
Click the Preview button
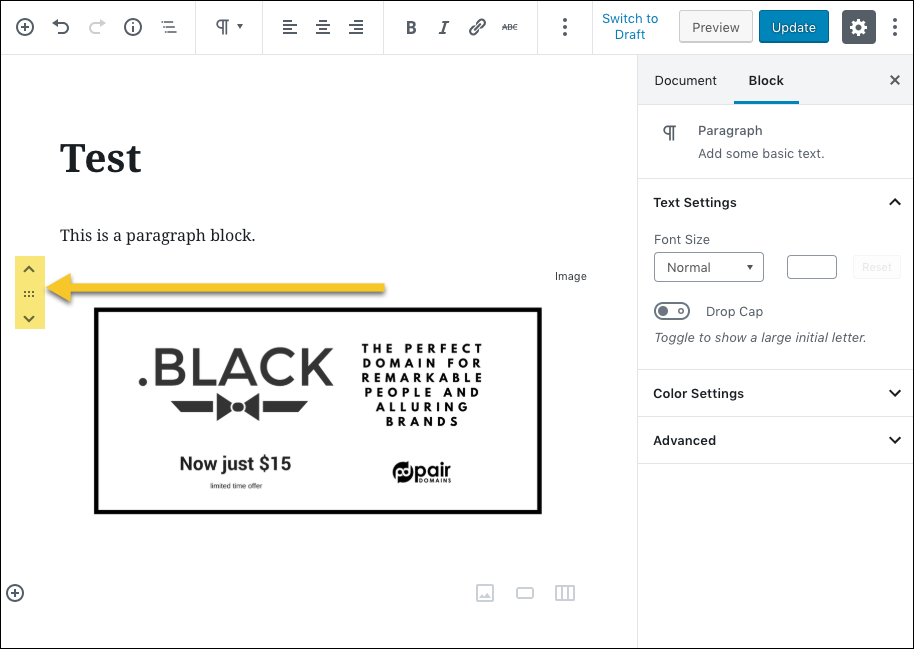point(716,27)
